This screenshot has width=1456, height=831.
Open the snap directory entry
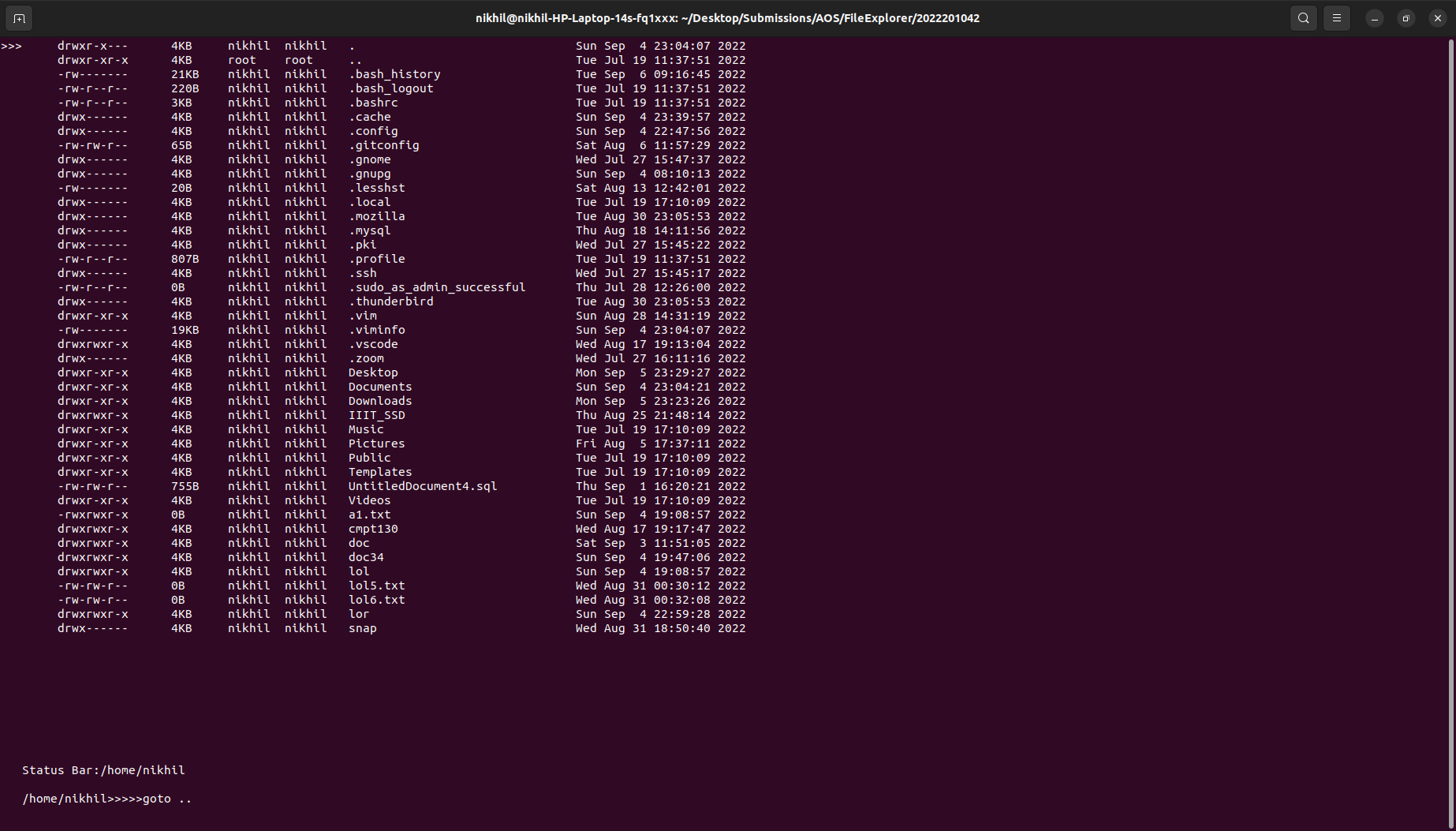[362, 628]
